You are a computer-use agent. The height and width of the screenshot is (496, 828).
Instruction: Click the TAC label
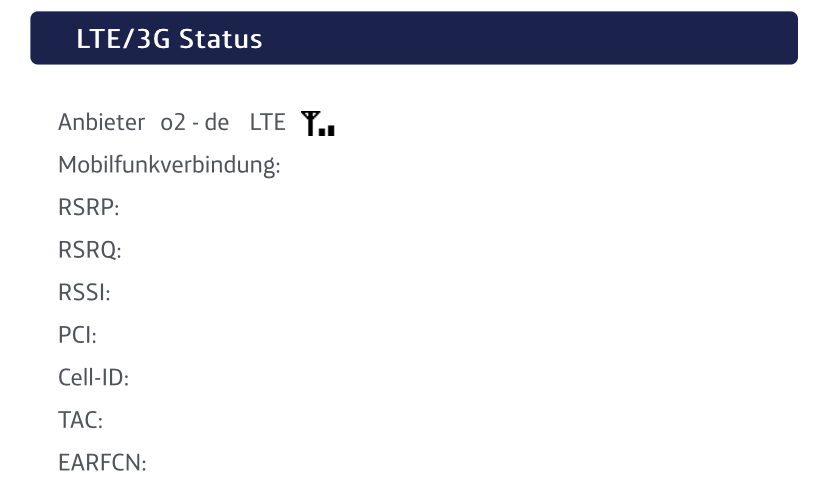point(80,420)
